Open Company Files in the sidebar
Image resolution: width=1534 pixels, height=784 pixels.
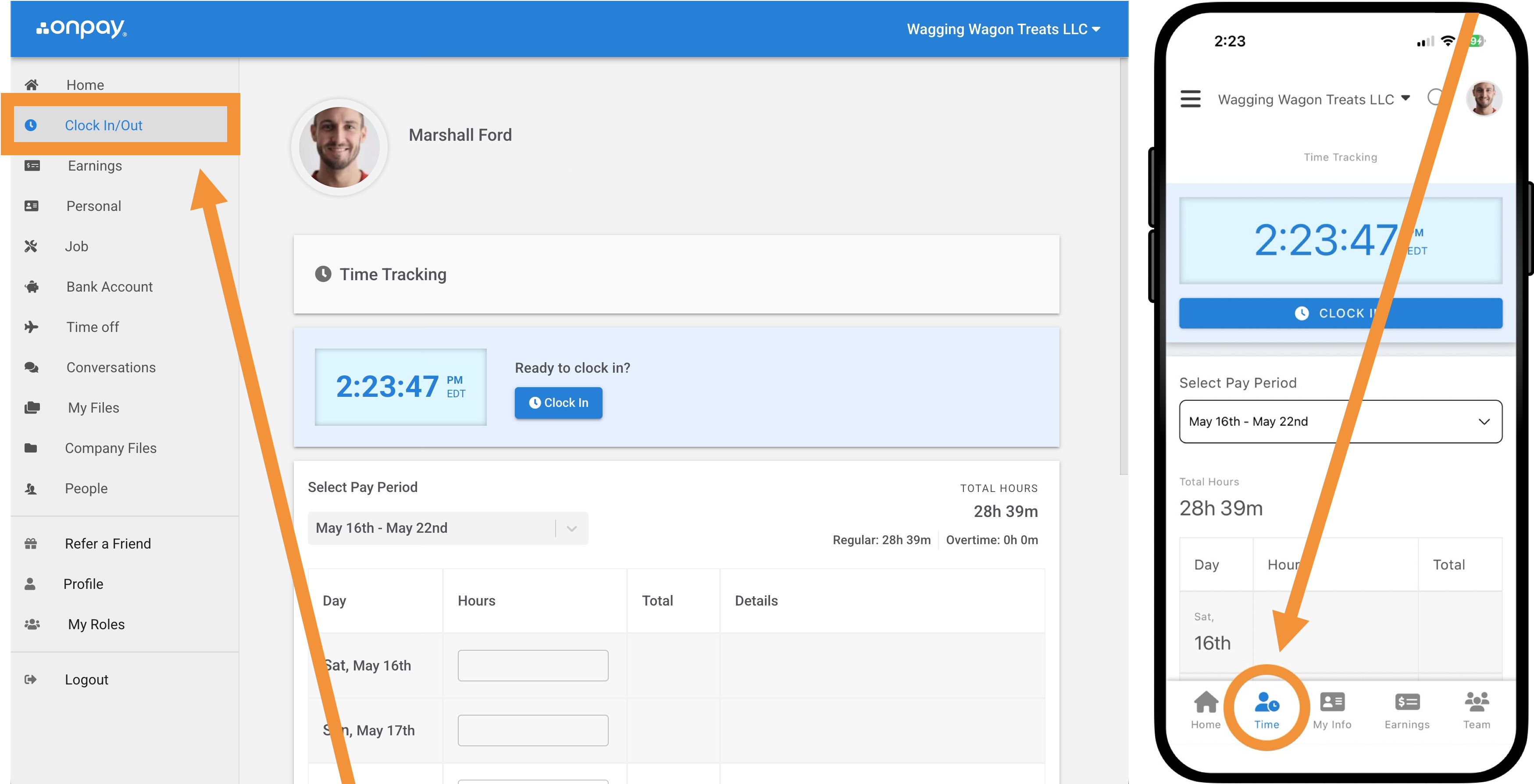coord(111,448)
